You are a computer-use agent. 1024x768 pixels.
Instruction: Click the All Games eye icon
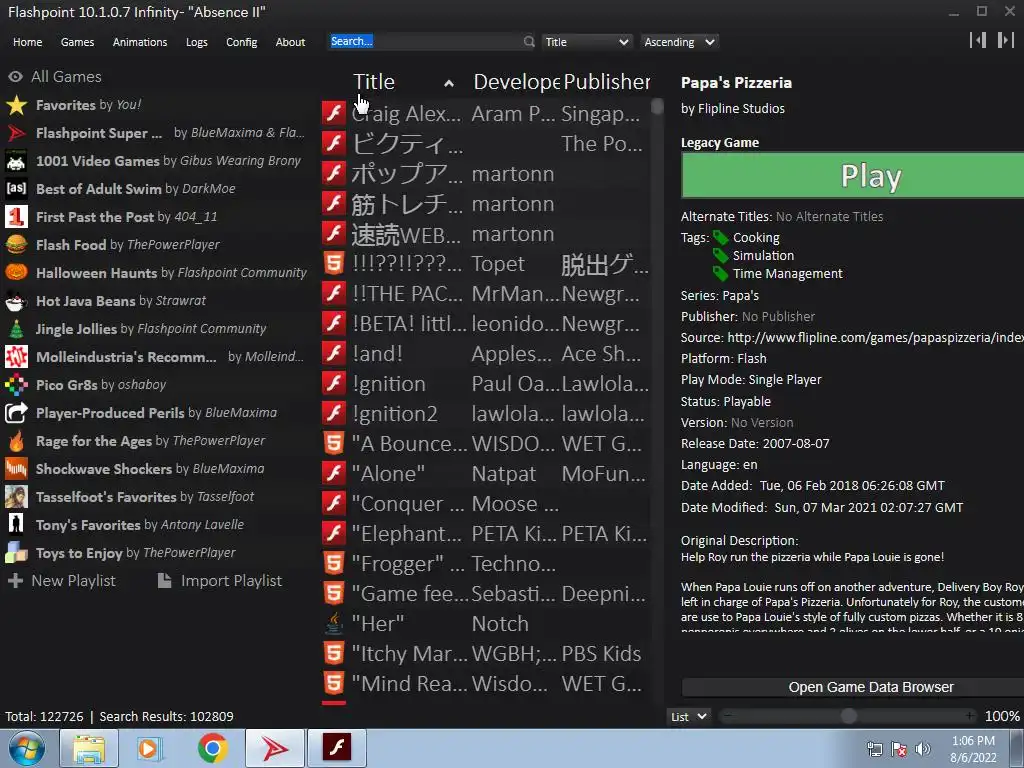[x=16, y=76]
